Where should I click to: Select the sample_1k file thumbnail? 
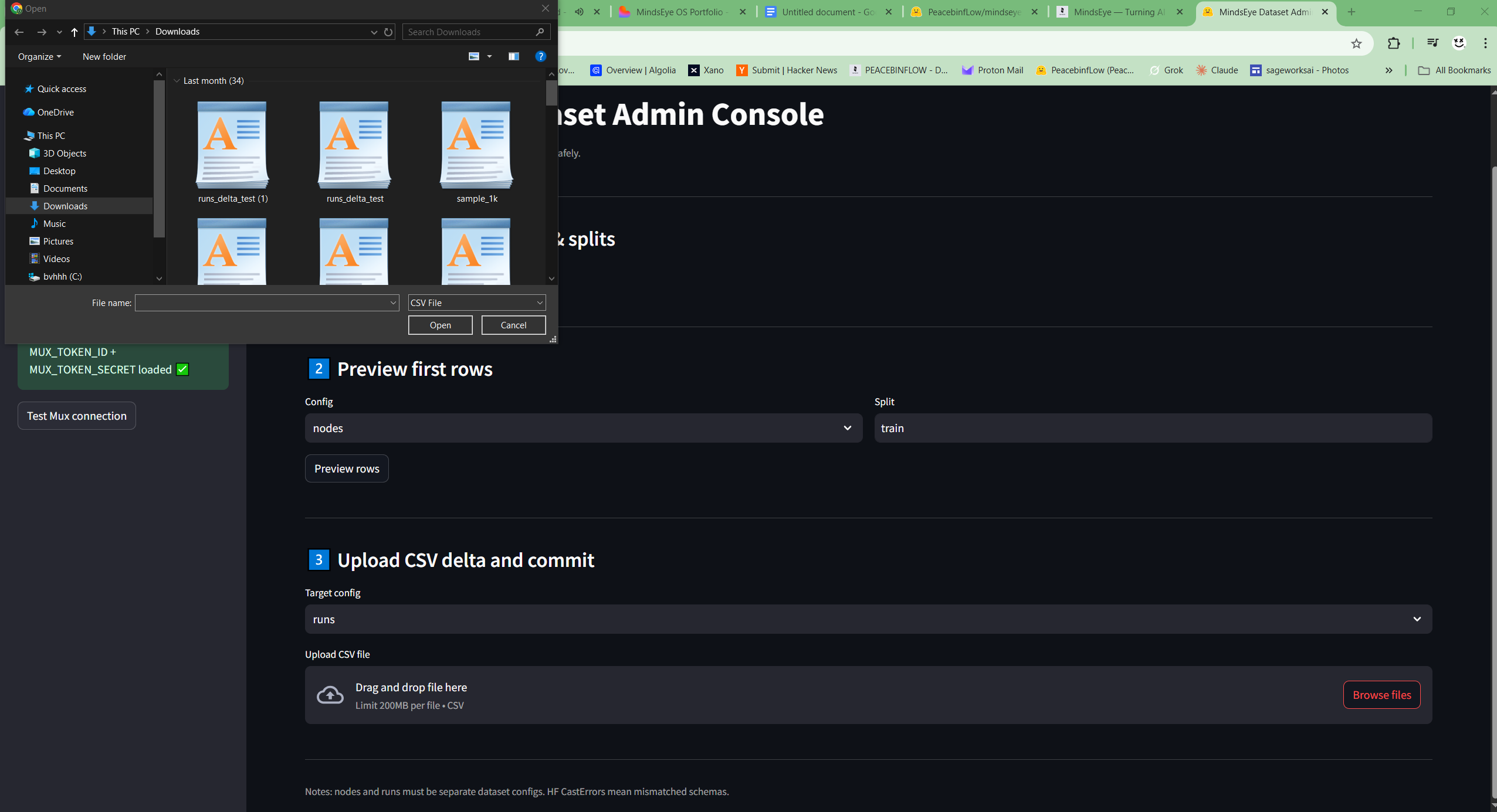click(475, 145)
